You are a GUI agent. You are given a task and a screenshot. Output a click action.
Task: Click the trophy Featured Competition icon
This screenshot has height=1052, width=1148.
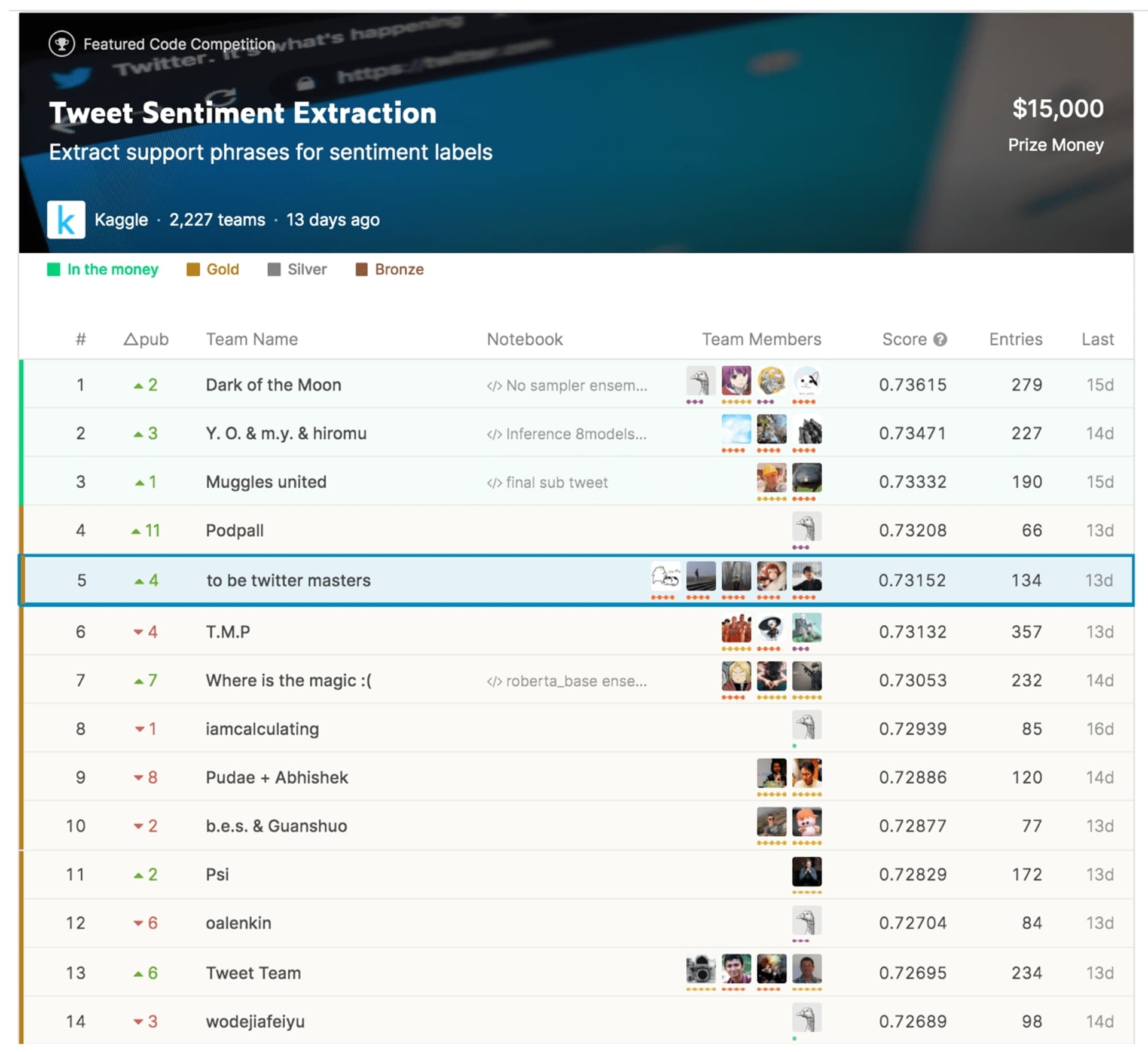tap(62, 44)
